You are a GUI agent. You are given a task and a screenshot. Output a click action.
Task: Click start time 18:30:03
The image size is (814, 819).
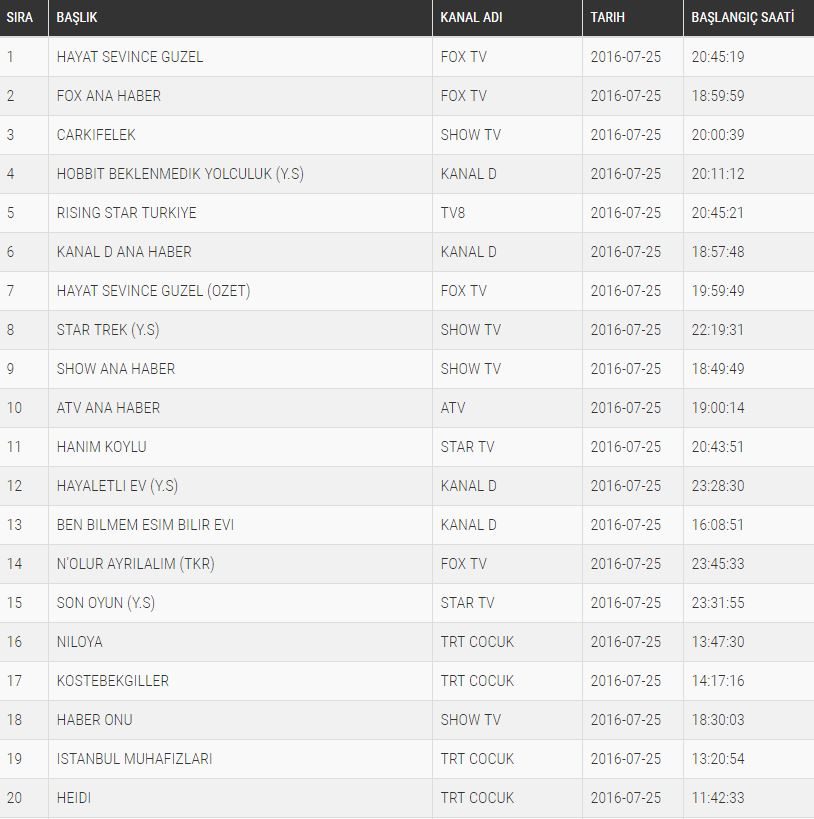point(718,720)
